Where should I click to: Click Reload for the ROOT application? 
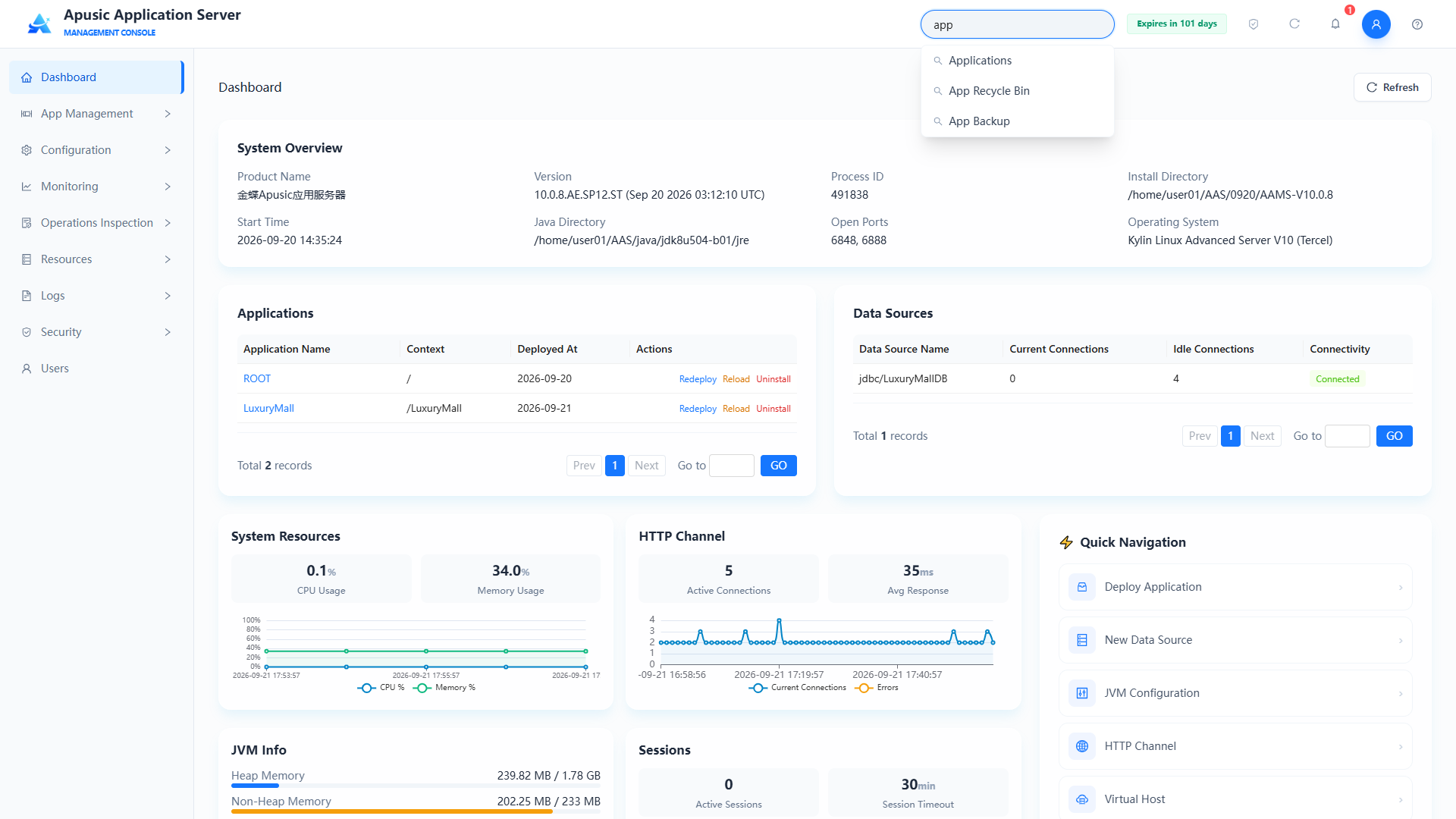(x=736, y=379)
